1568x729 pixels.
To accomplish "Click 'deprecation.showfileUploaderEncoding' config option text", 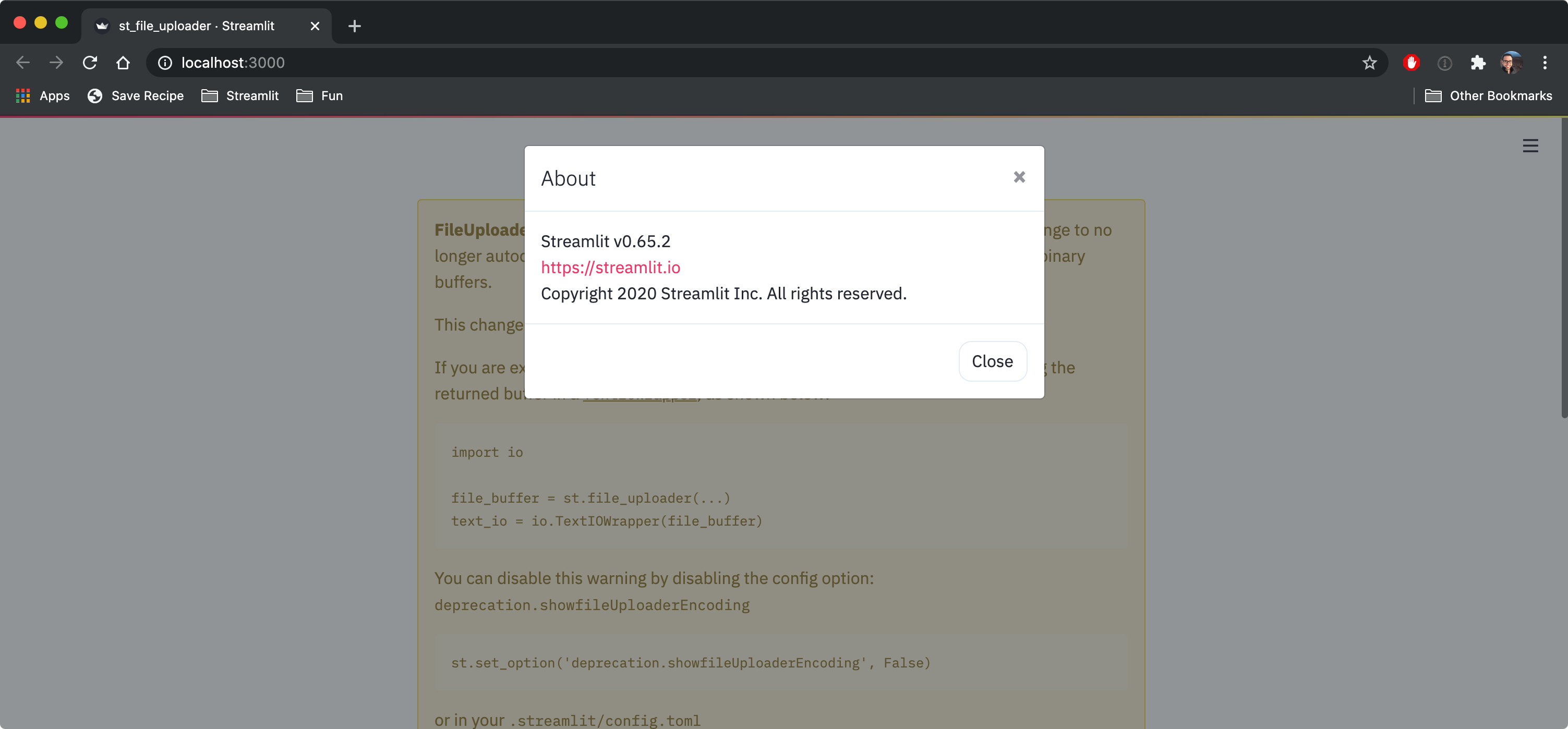I will [x=592, y=605].
